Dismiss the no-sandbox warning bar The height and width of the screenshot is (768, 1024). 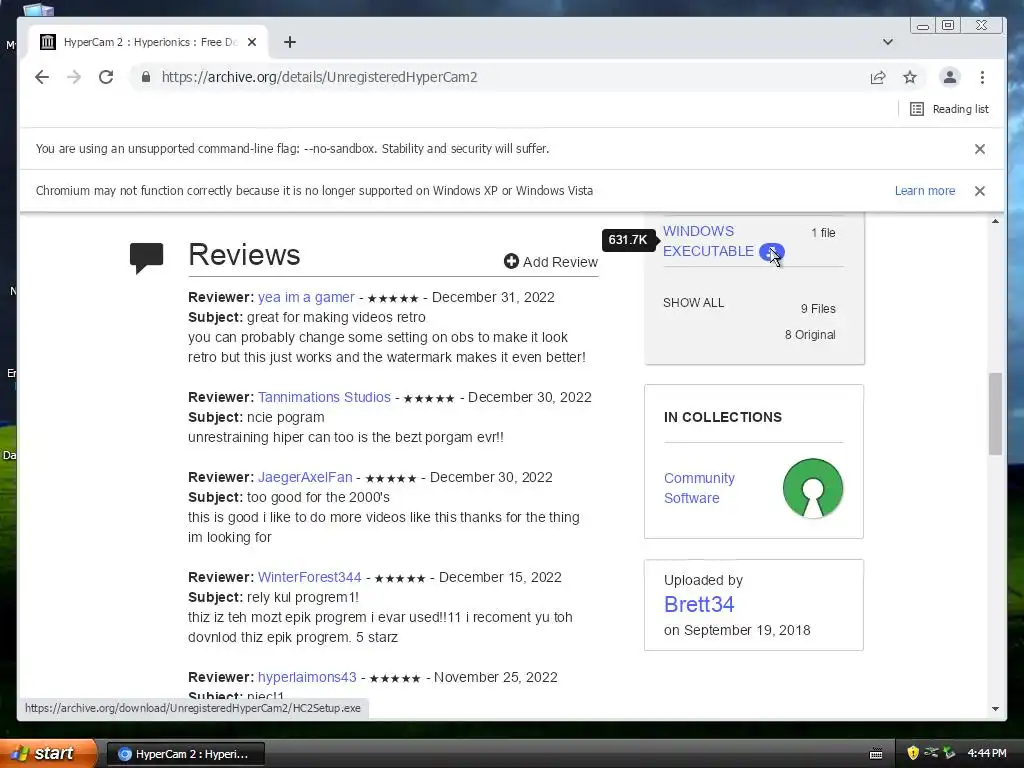point(980,149)
